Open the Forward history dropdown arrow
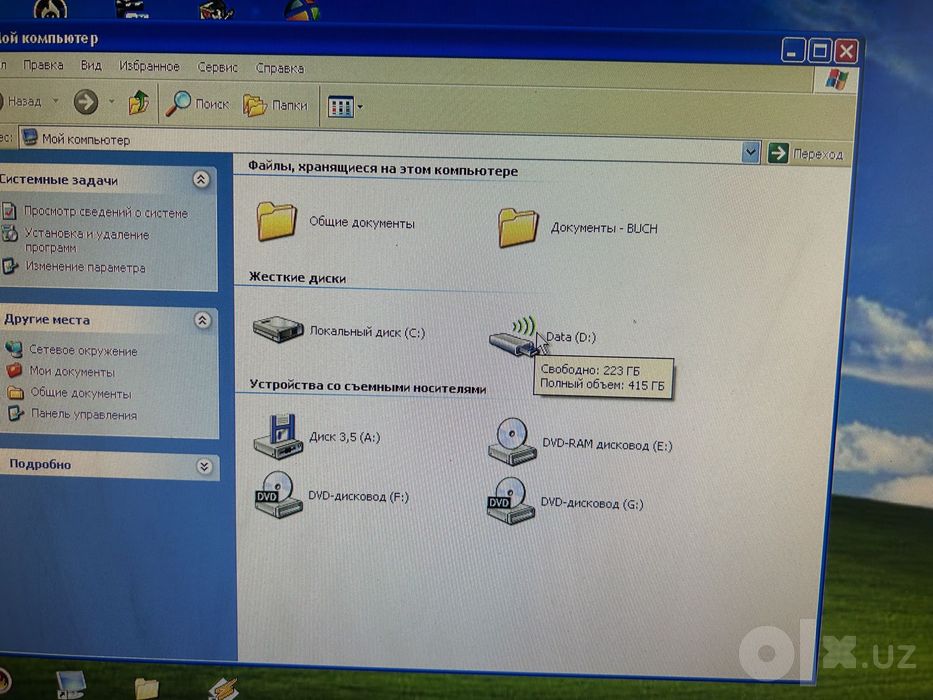This screenshot has height=700, width=933. pos(111,102)
